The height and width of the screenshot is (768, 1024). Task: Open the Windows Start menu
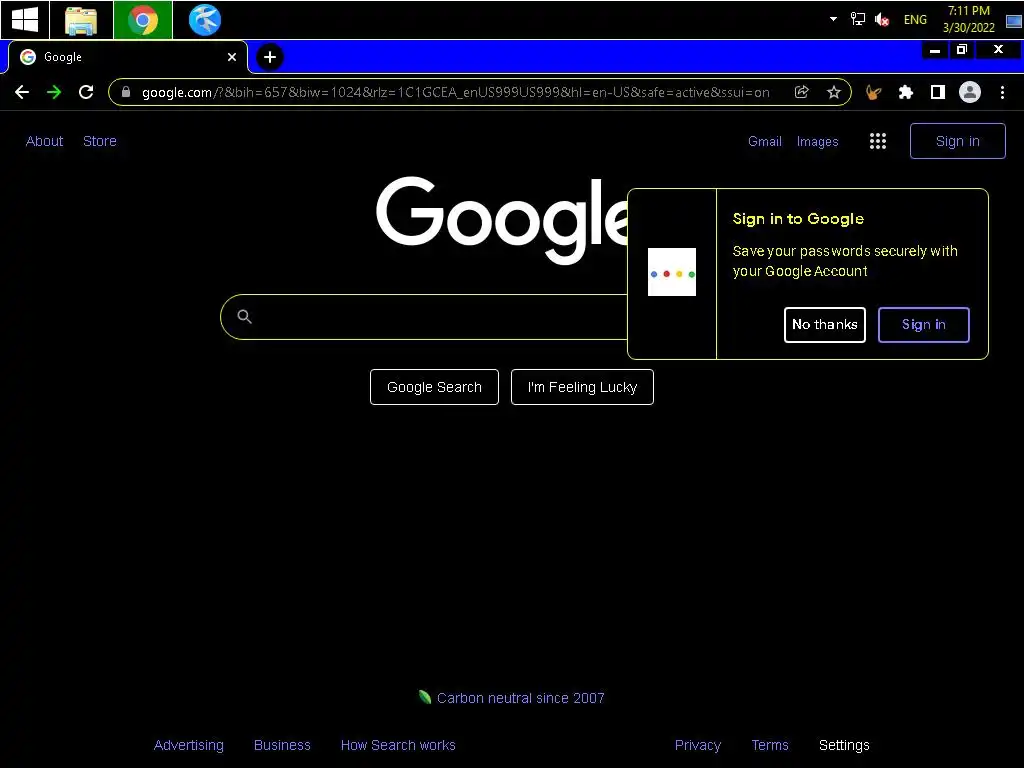pyautogui.click(x=25, y=20)
